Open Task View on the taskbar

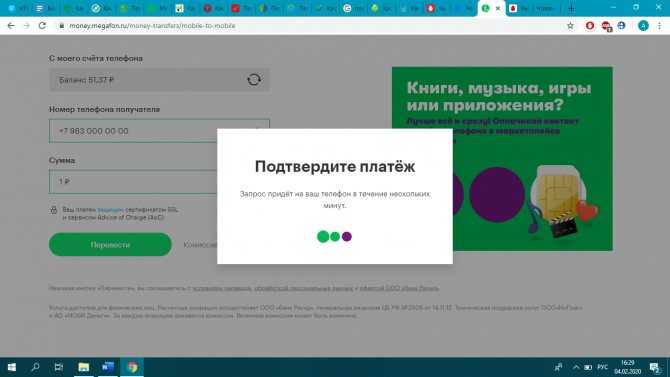59,367
